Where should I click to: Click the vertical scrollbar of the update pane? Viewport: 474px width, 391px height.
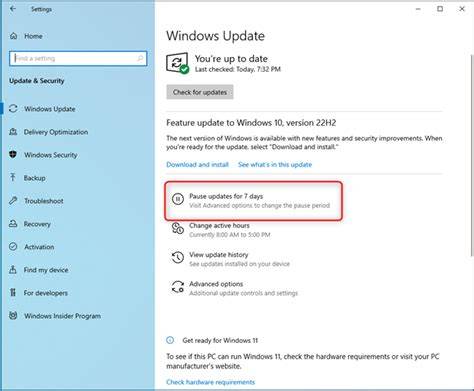point(472,155)
